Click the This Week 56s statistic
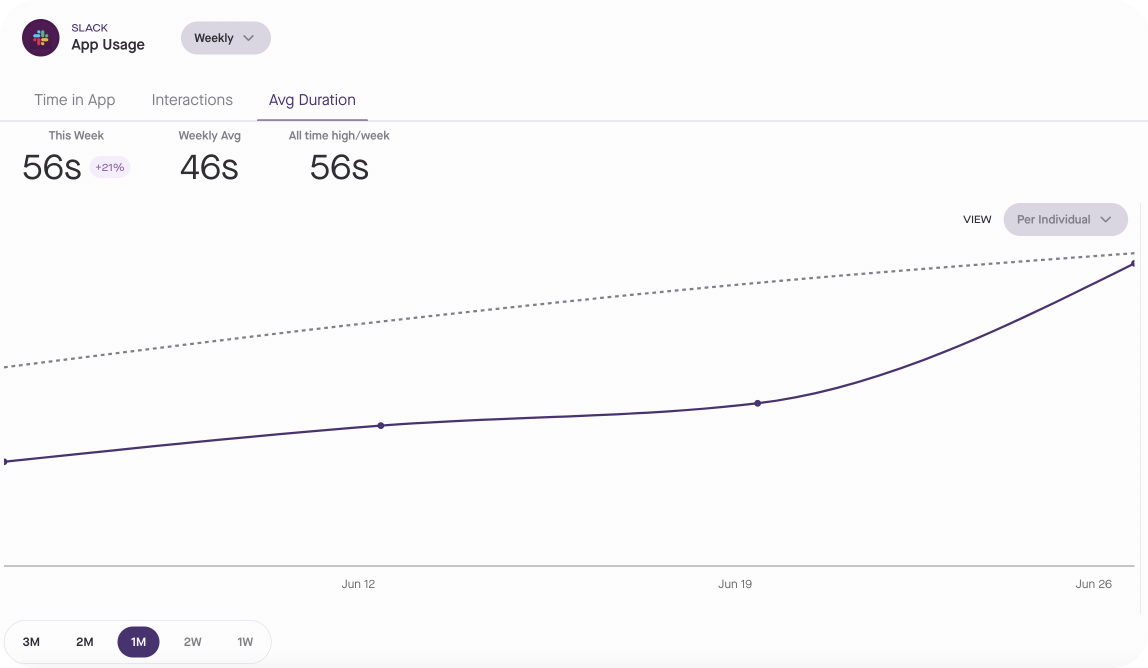 [x=52, y=167]
